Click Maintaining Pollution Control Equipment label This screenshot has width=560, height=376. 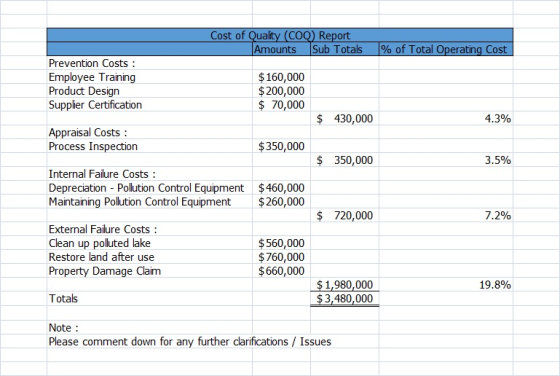[140, 202]
